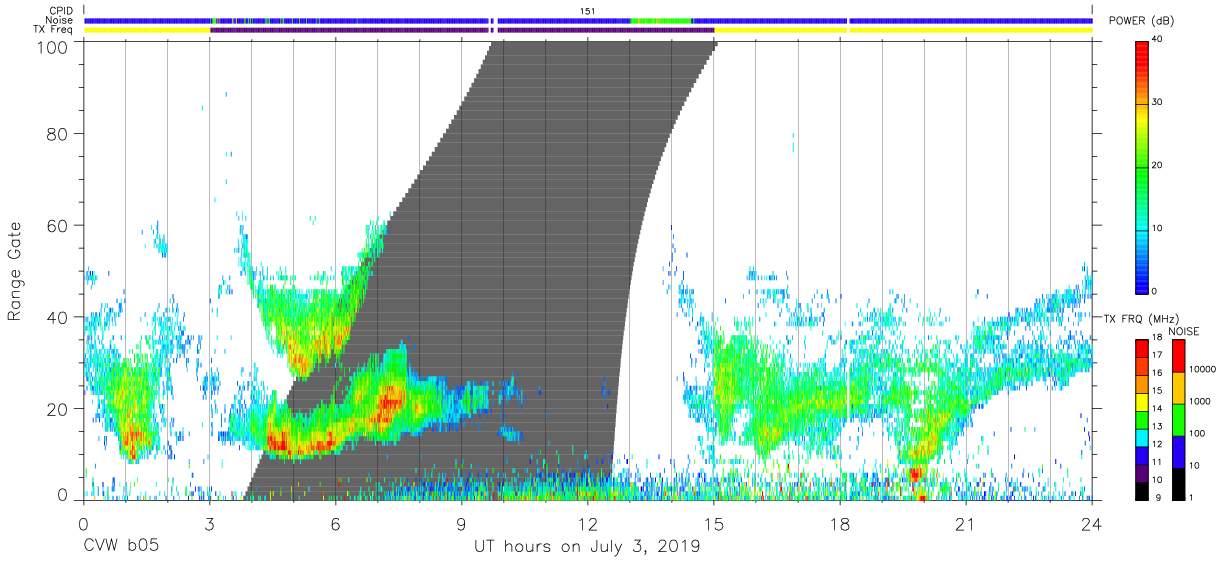Click the NOISE legend title
Image resolution: width=1228 pixels, height=567 pixels.
tap(1183, 331)
